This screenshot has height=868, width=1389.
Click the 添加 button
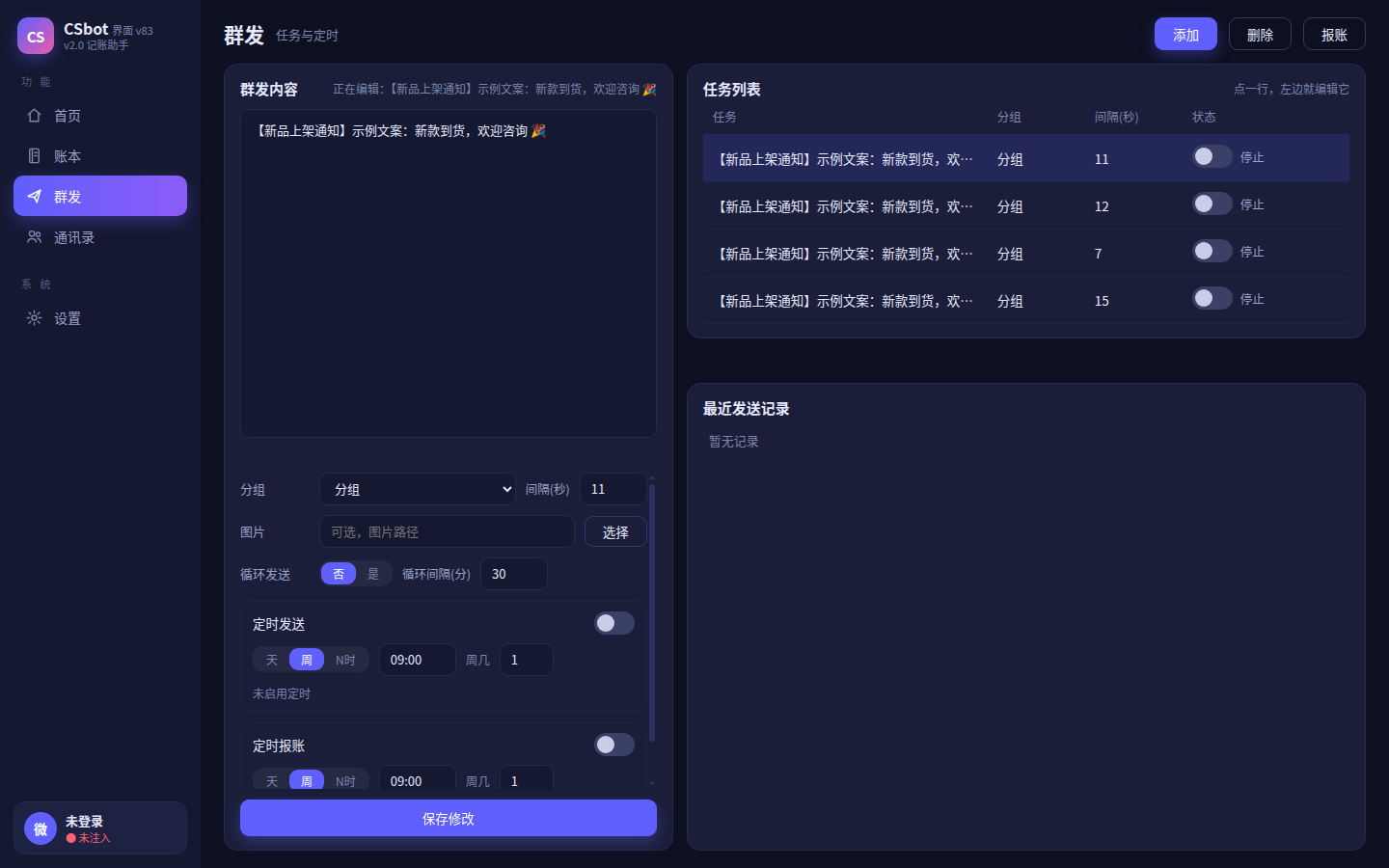point(1185,34)
